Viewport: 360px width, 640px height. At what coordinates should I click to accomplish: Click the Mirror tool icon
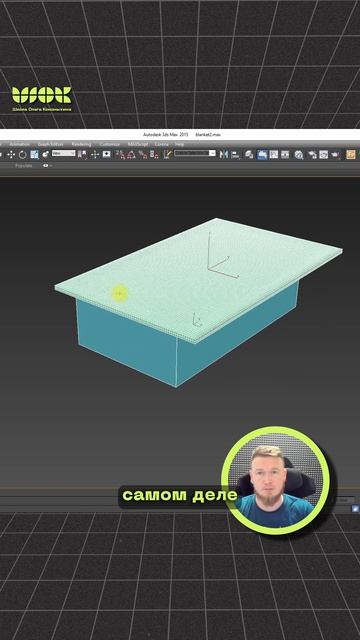tap(224, 154)
